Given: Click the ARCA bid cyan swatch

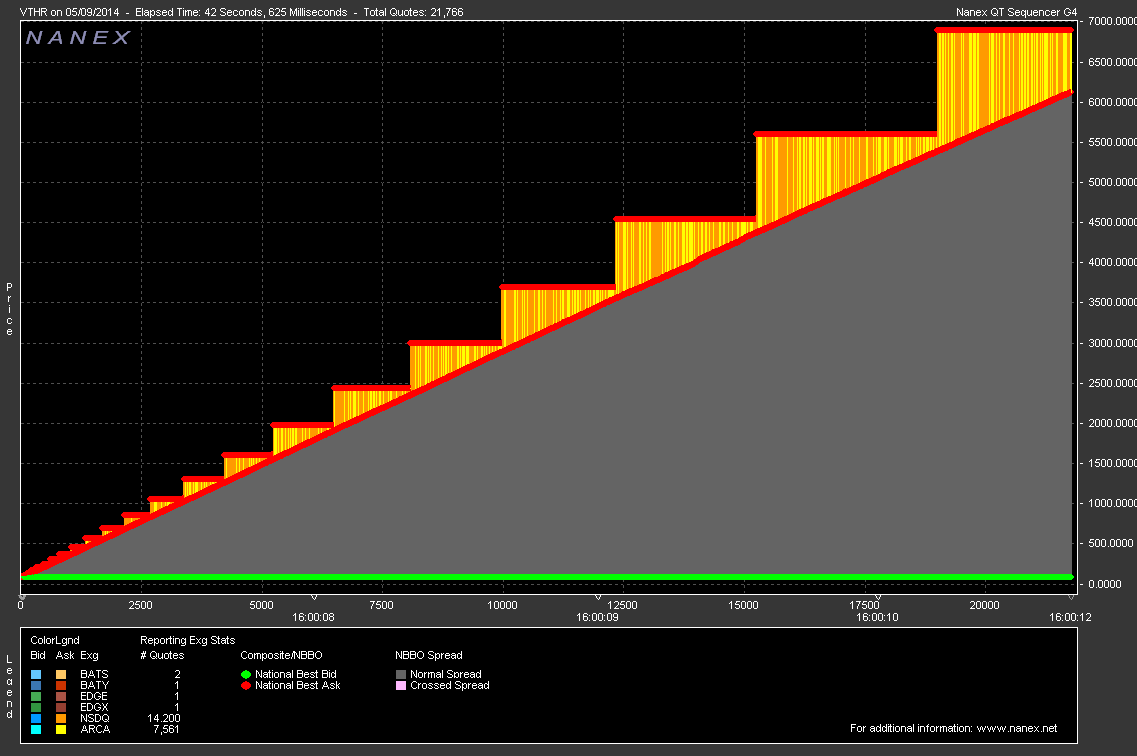Looking at the screenshot, I should tap(36, 729).
